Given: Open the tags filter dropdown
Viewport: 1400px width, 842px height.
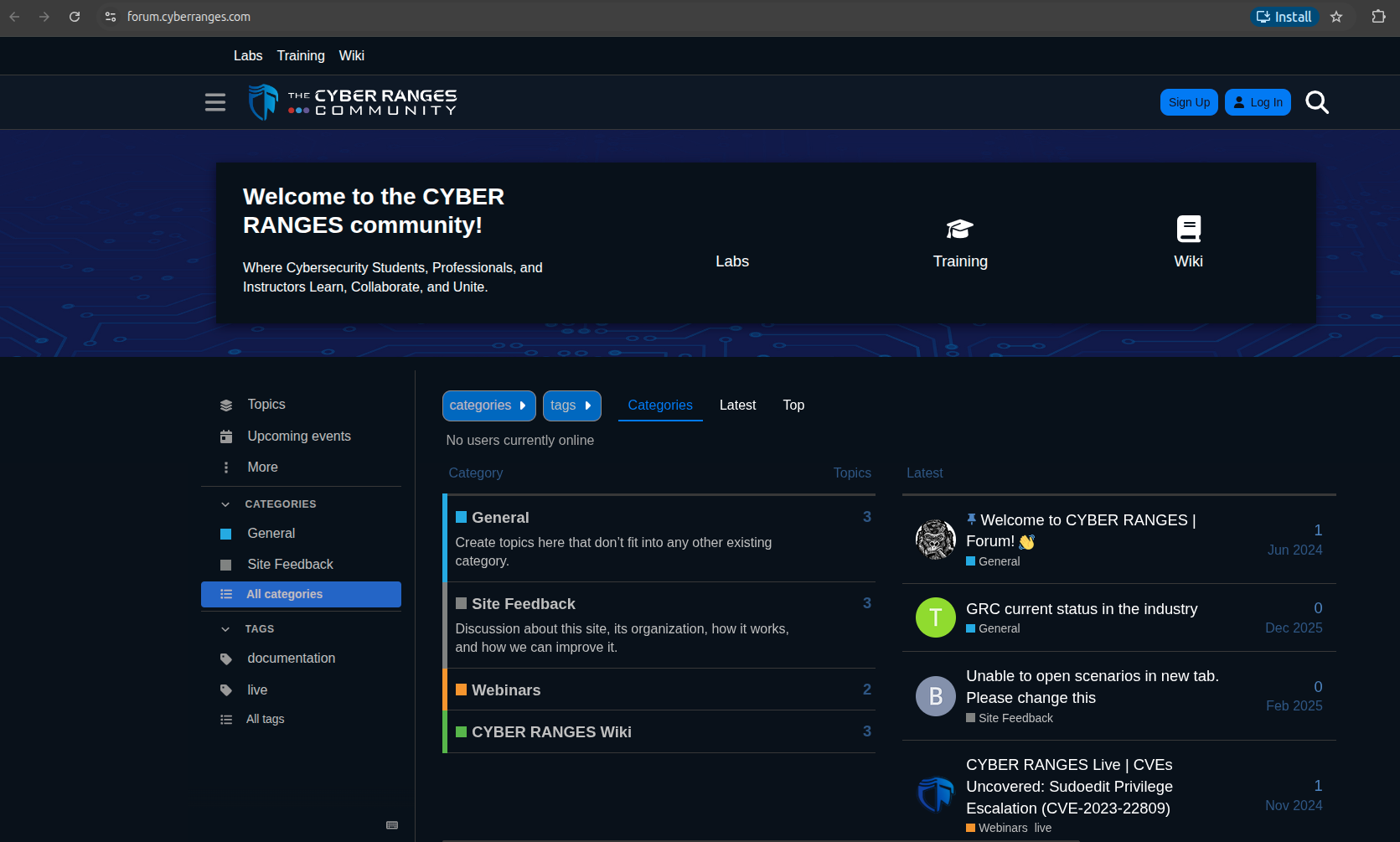Looking at the screenshot, I should click(x=572, y=406).
